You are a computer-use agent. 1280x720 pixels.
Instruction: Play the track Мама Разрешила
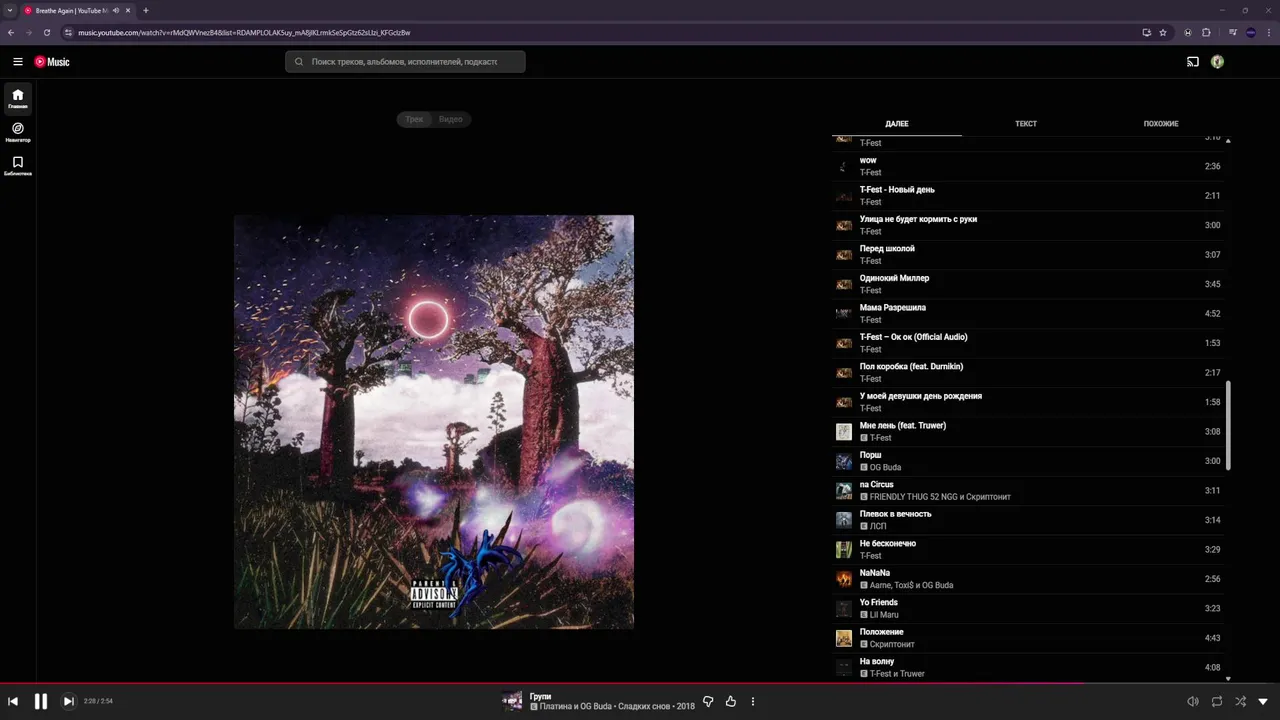(1028, 314)
